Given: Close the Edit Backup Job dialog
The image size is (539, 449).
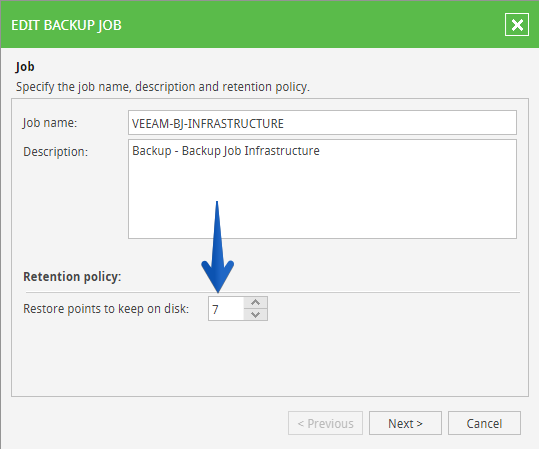Looking at the screenshot, I should point(517,25).
